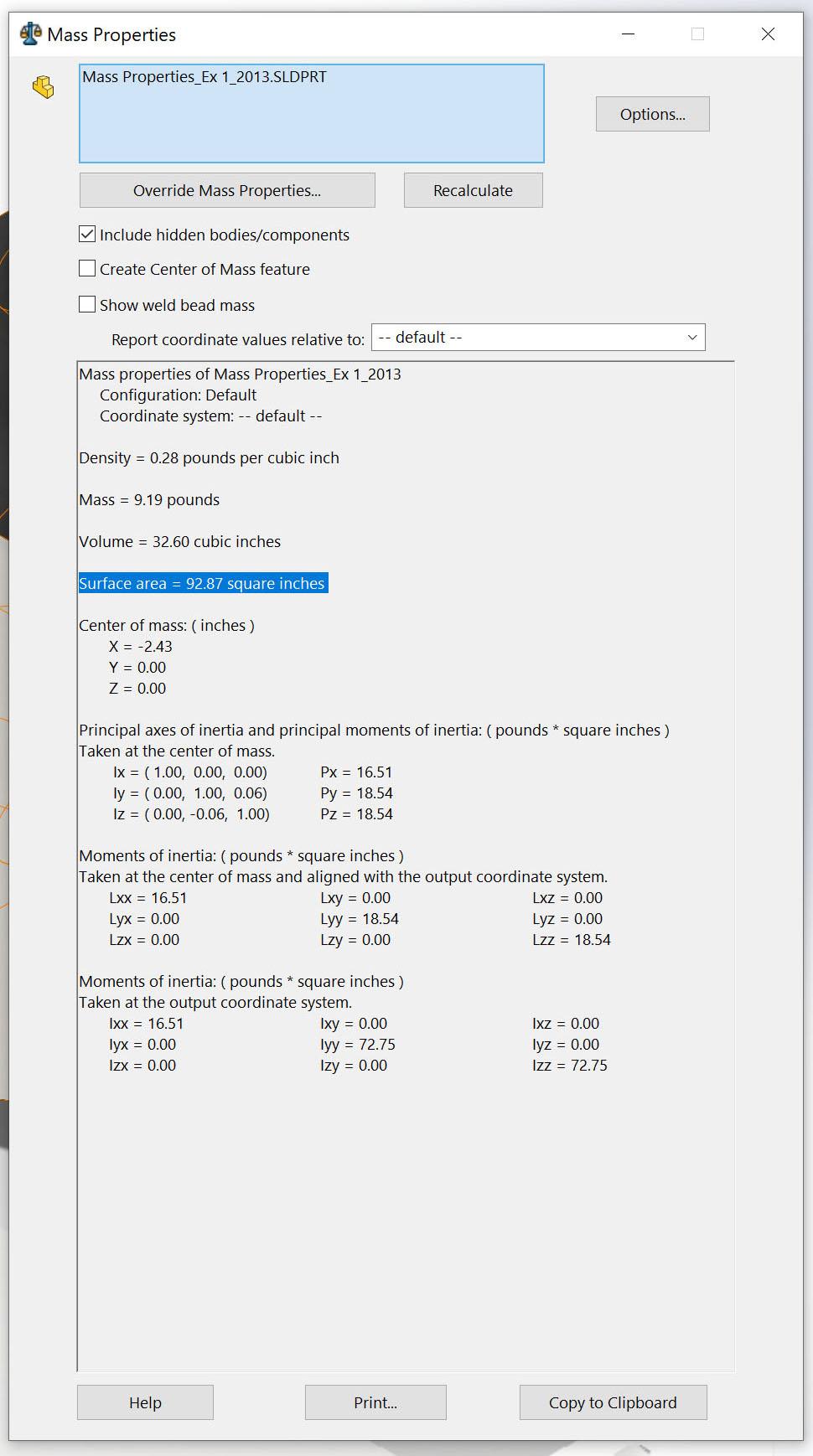Click the Px = 16.51 principal moment value
The width and height of the screenshot is (813, 1456).
tap(356, 772)
